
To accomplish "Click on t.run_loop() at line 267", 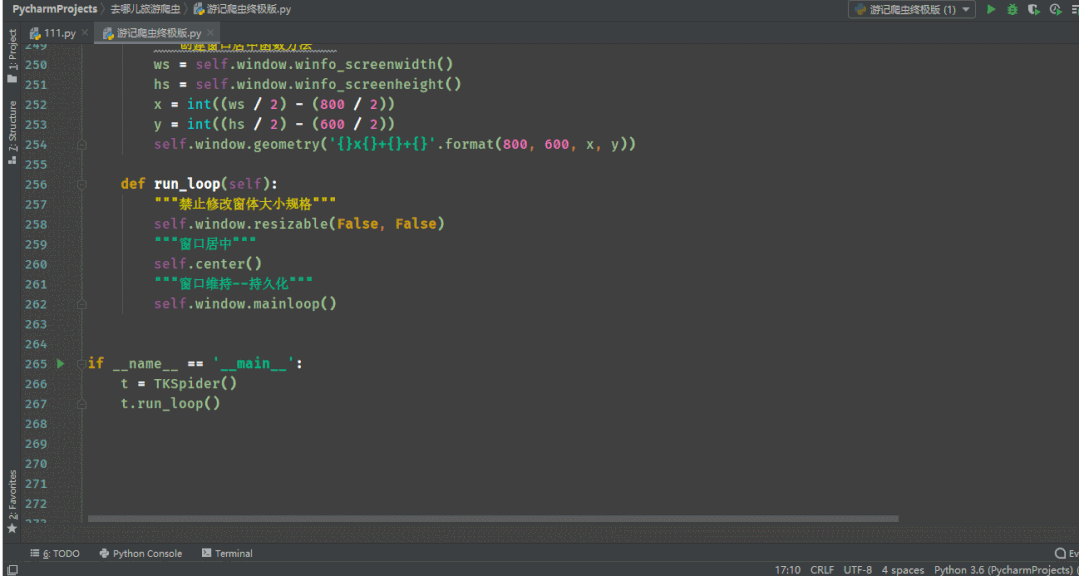I will coord(171,403).
